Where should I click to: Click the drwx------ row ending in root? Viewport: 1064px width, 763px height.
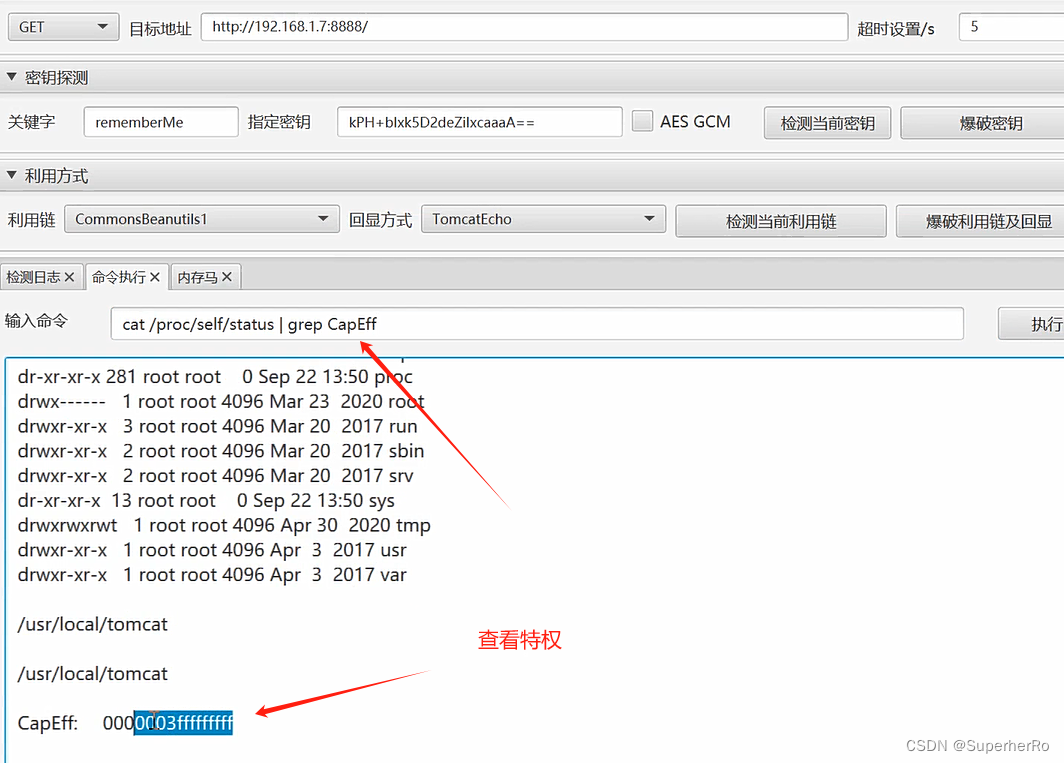pyautogui.click(x=221, y=401)
